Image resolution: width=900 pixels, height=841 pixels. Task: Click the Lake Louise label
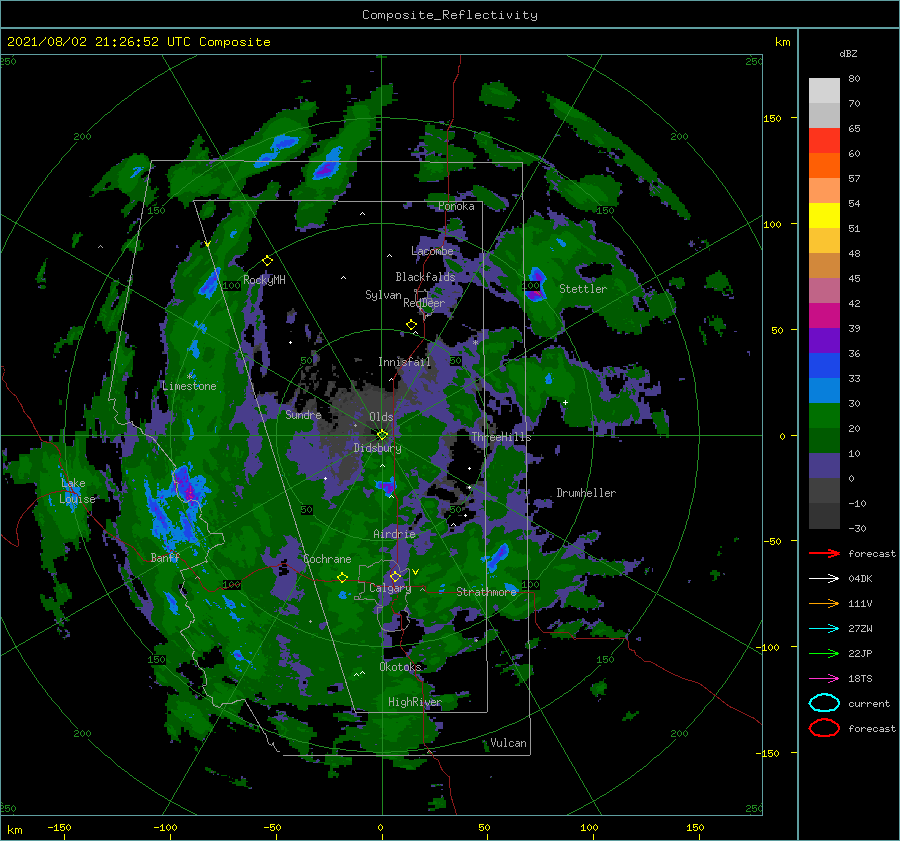[77, 491]
